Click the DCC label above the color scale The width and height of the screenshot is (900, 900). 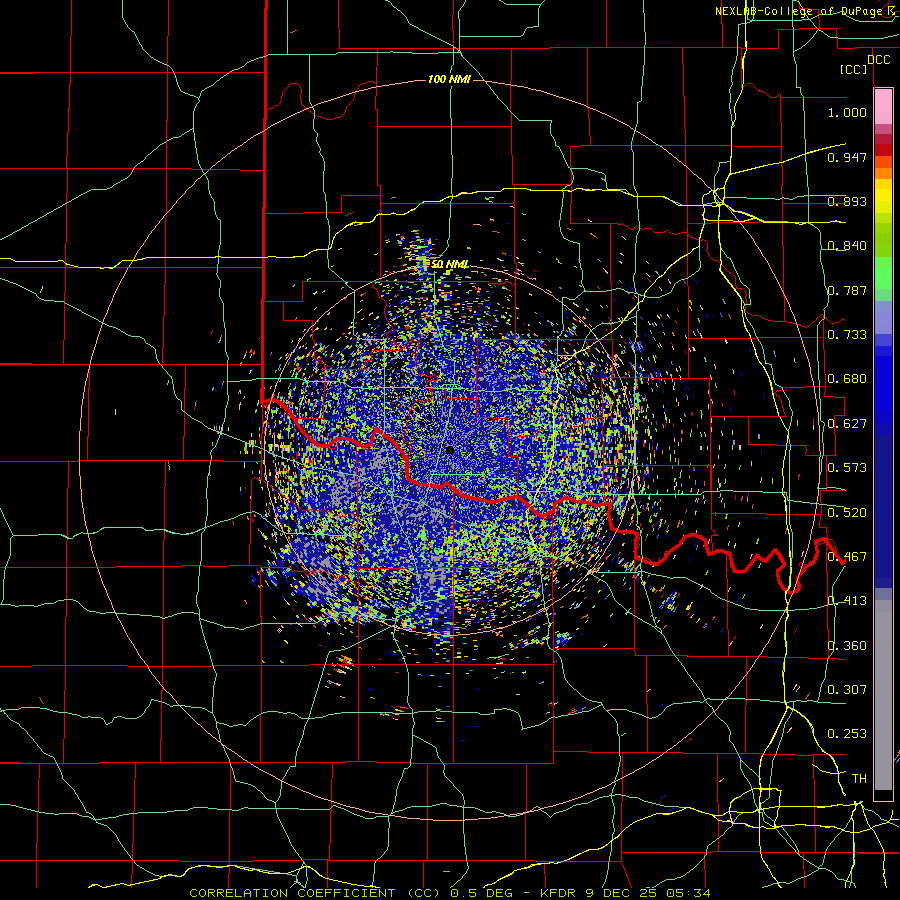(x=878, y=60)
